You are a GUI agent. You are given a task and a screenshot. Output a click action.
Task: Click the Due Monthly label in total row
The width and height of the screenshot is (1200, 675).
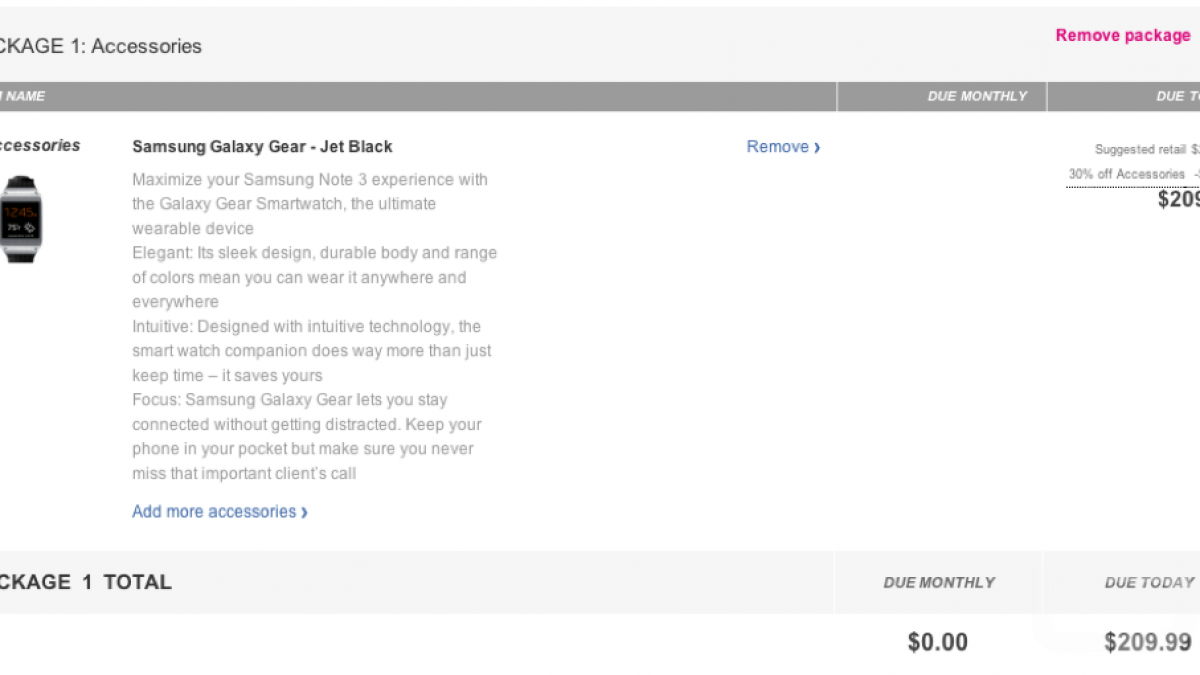coord(939,582)
